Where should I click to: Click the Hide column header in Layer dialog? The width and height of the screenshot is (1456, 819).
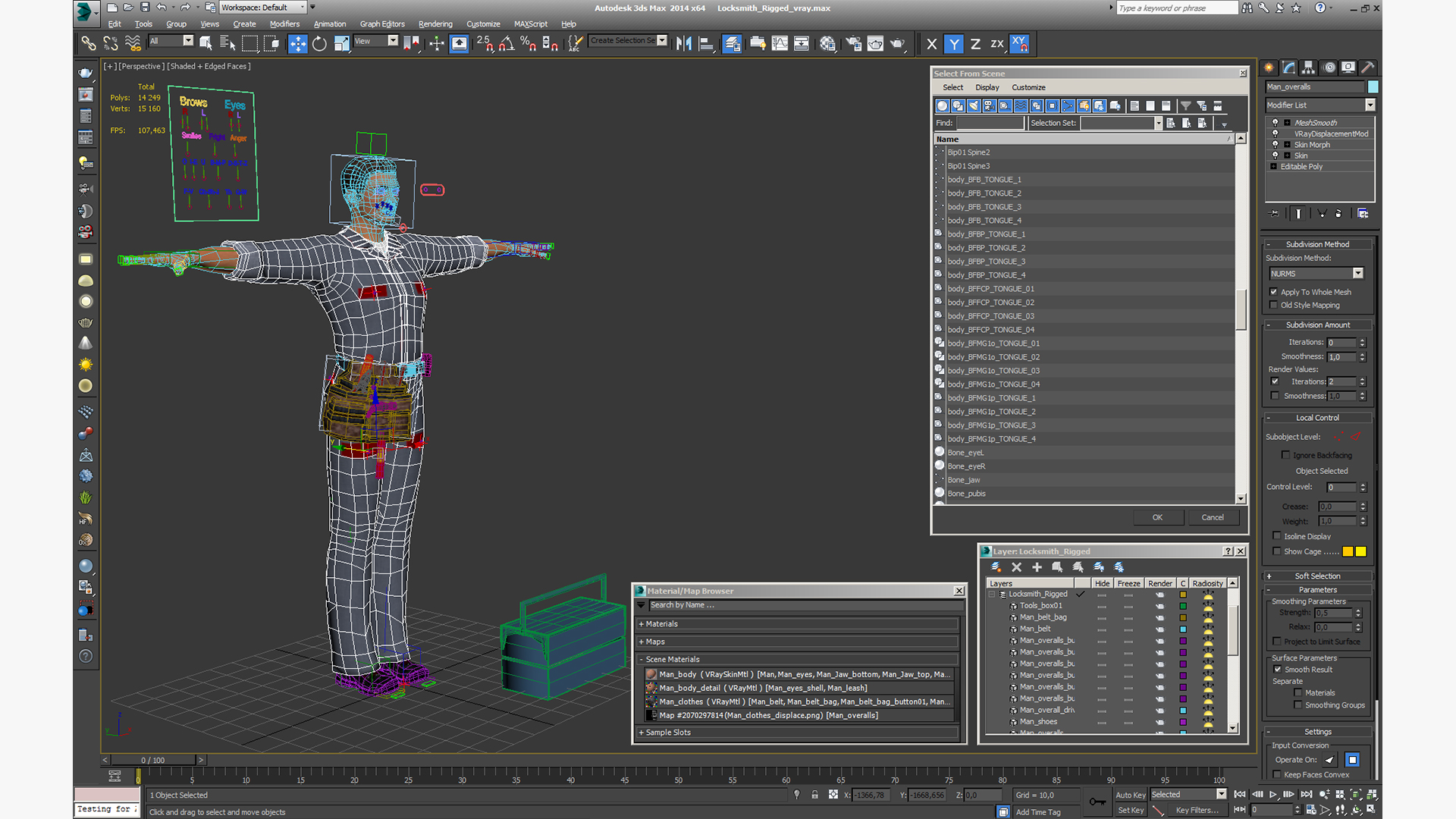[1102, 584]
